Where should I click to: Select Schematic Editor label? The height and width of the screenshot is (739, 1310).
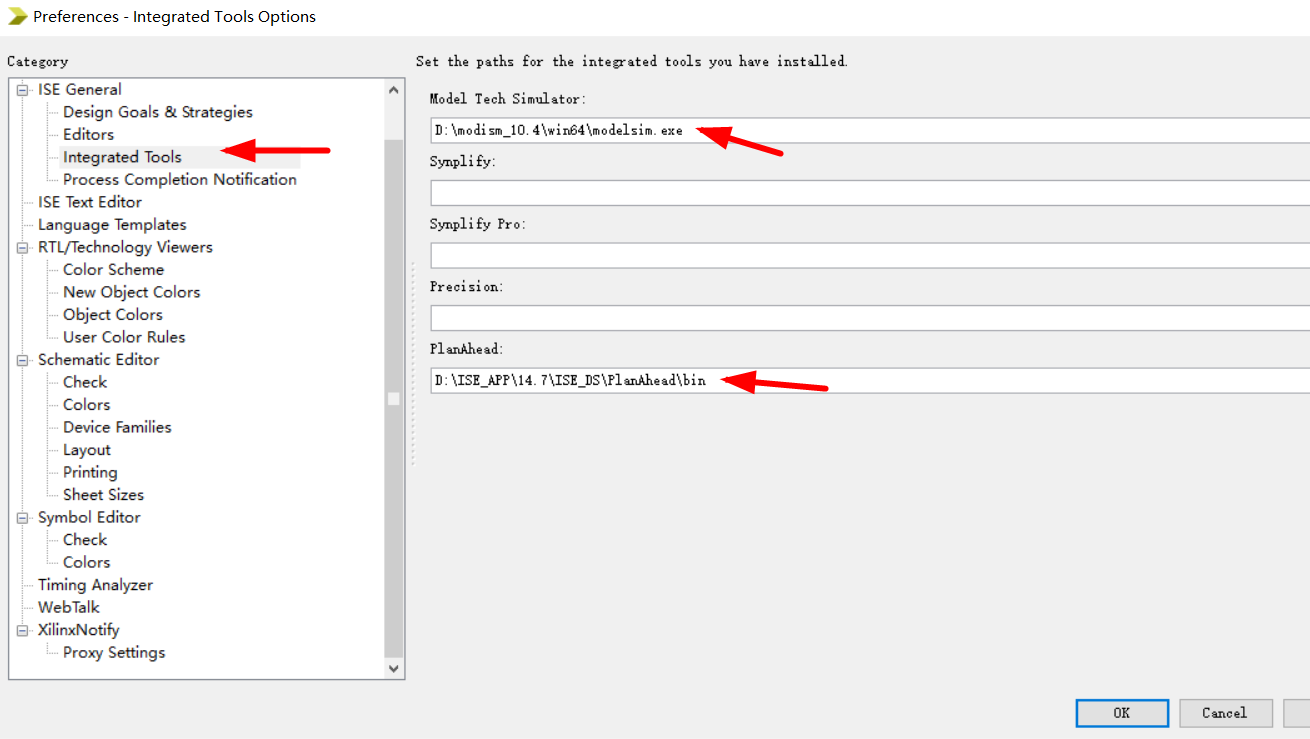pos(98,359)
